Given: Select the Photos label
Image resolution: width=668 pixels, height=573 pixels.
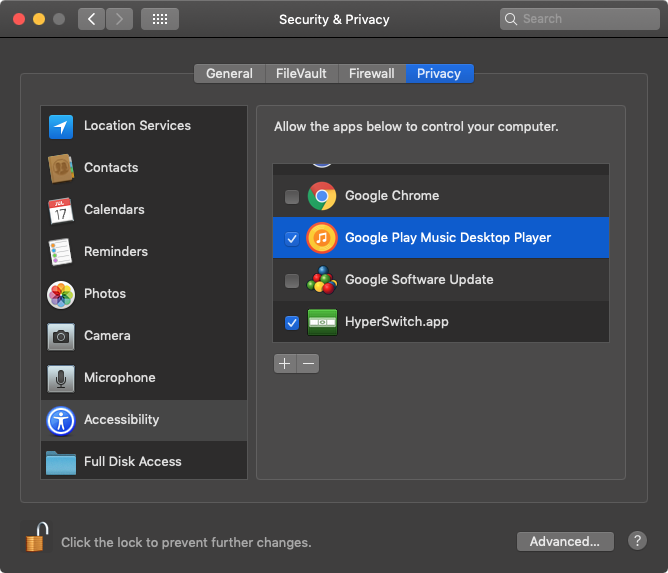Looking at the screenshot, I should pos(105,294).
